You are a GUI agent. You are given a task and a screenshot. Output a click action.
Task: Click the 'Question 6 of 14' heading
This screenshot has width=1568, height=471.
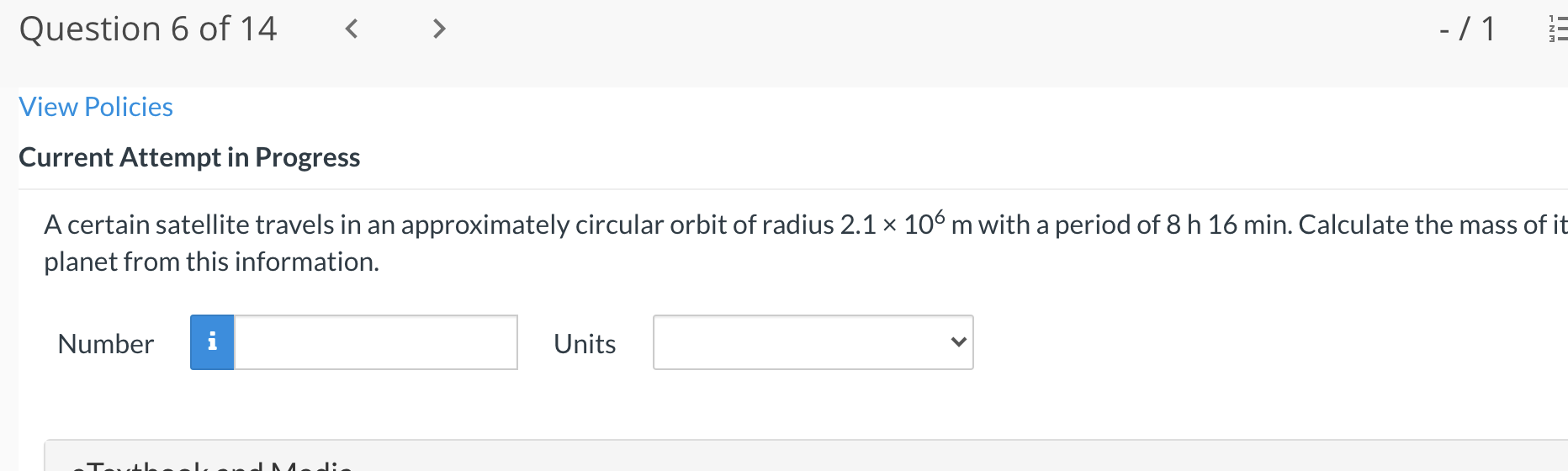[148, 29]
